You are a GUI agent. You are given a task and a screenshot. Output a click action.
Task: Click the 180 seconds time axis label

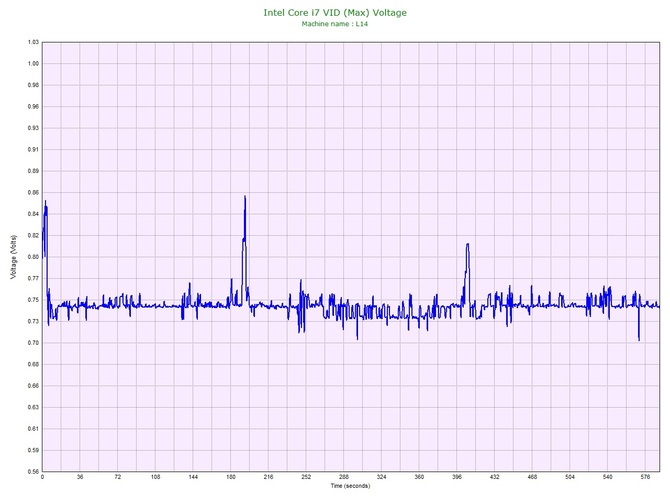click(231, 477)
